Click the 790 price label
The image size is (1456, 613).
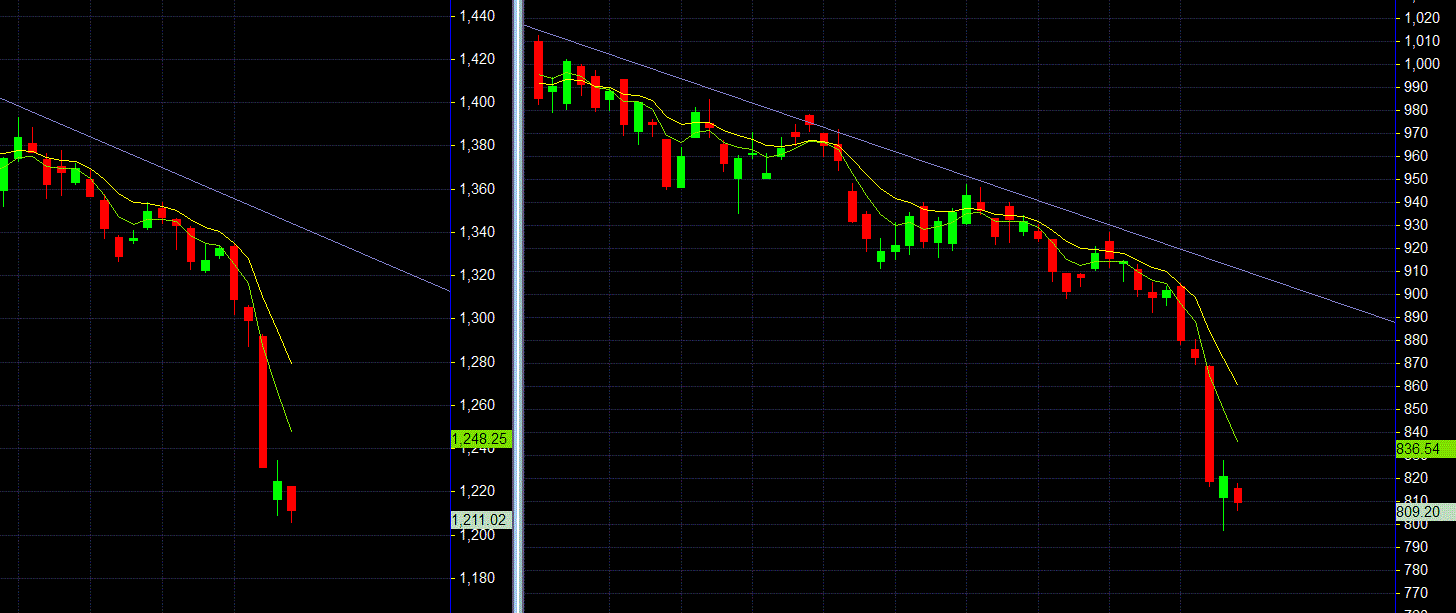tap(1418, 547)
